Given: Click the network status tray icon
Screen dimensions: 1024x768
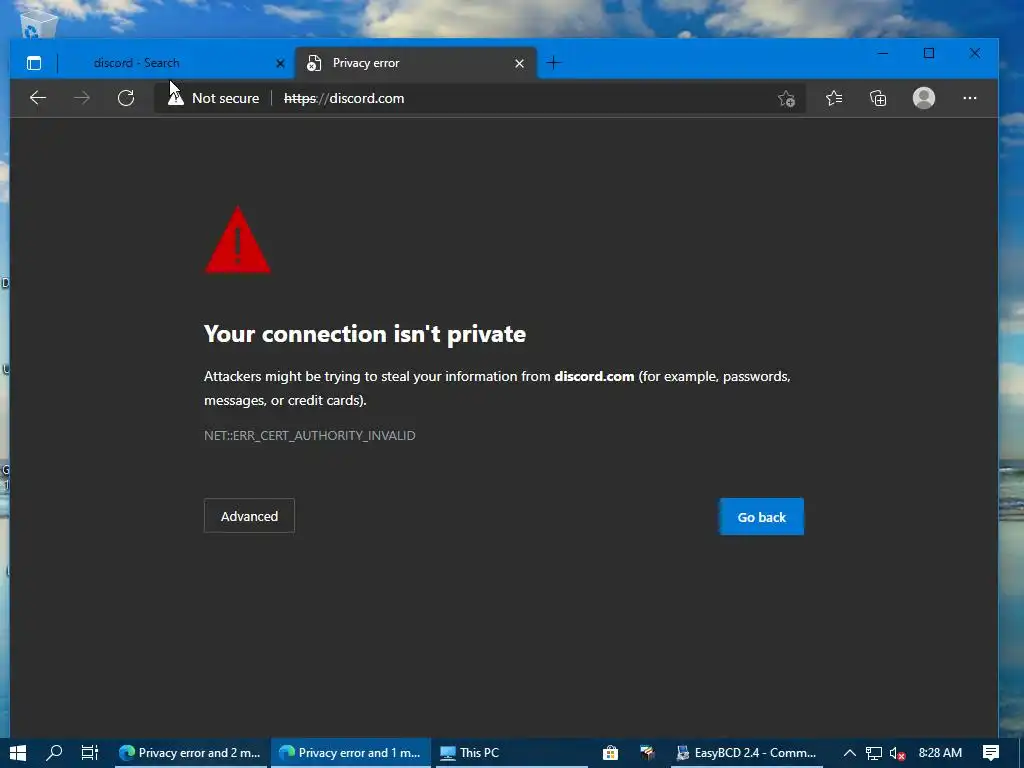Looking at the screenshot, I should coord(874,753).
